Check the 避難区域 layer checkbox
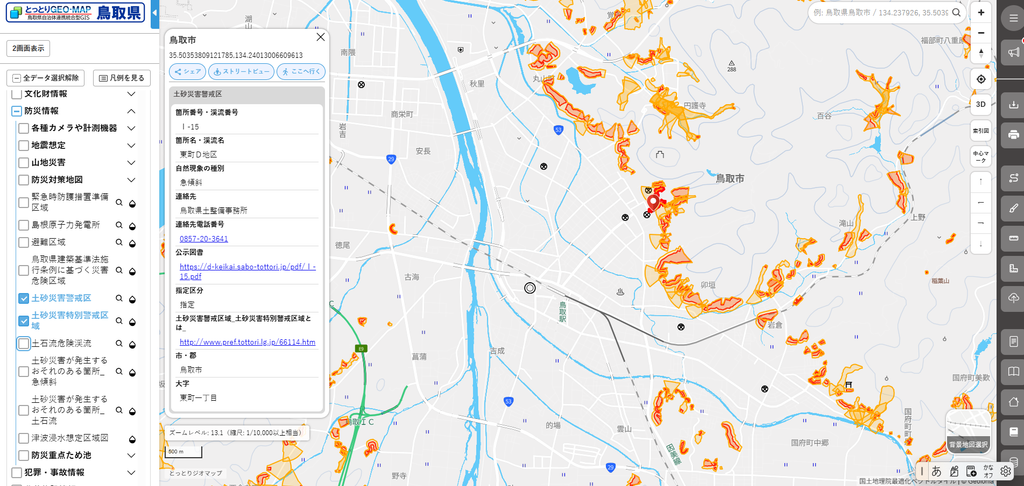This screenshot has height=486, width=1024. pos(24,242)
